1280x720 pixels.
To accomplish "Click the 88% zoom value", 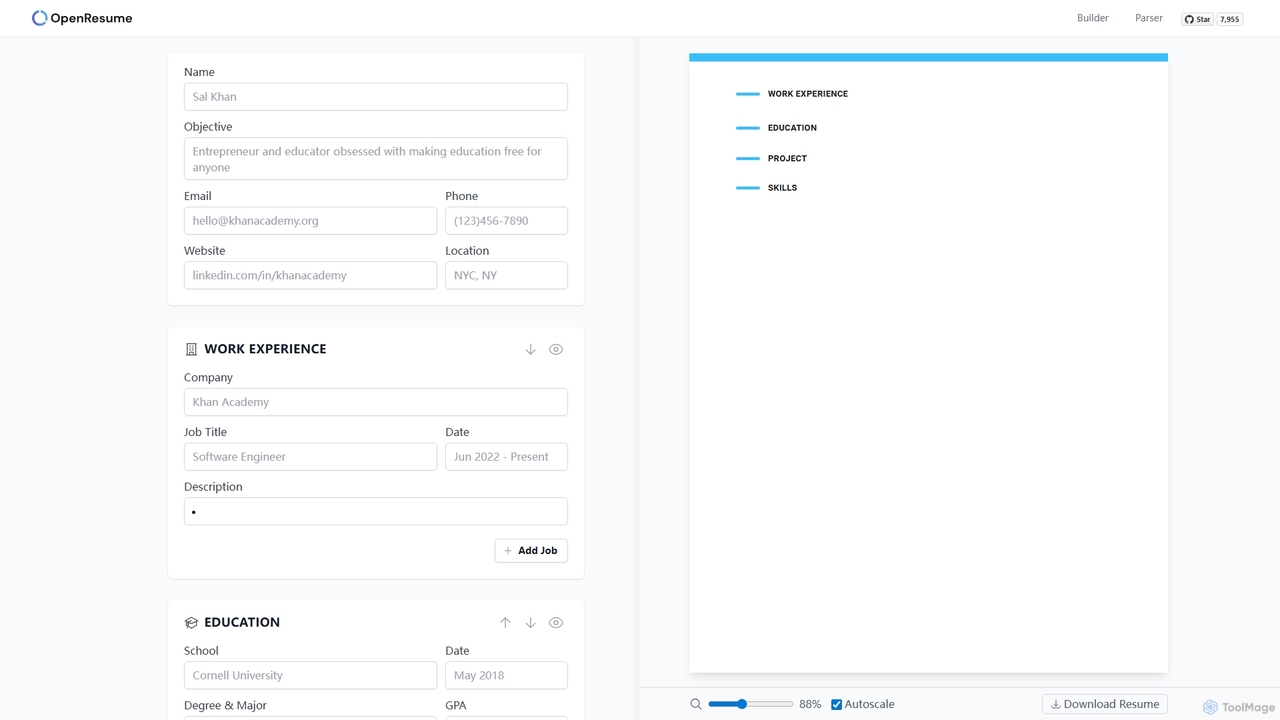I will 810,704.
